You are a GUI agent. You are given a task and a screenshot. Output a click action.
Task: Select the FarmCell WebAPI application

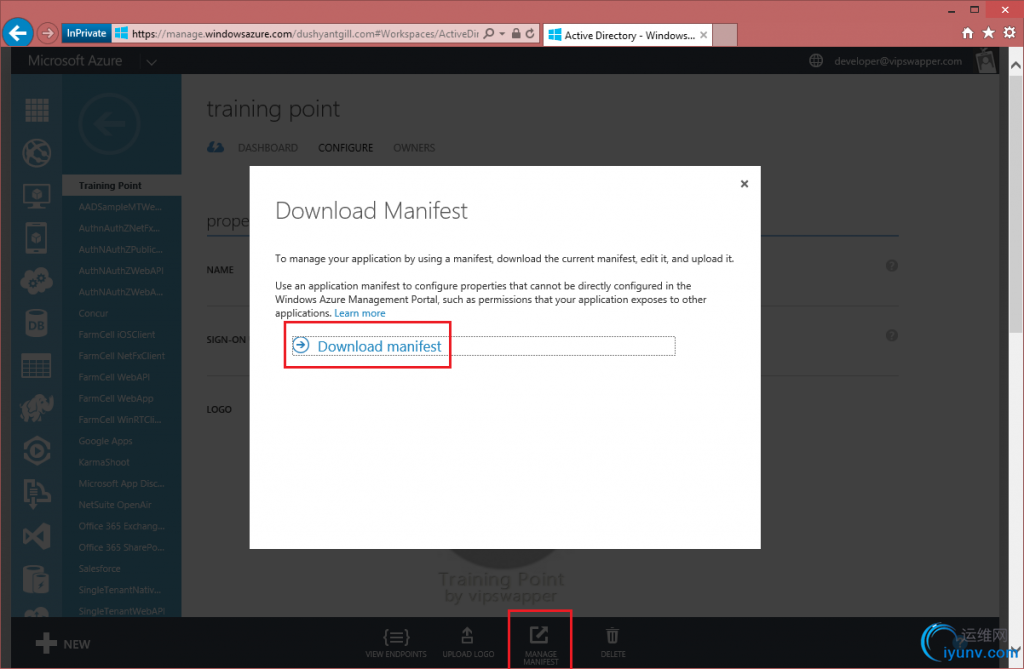click(x=114, y=378)
